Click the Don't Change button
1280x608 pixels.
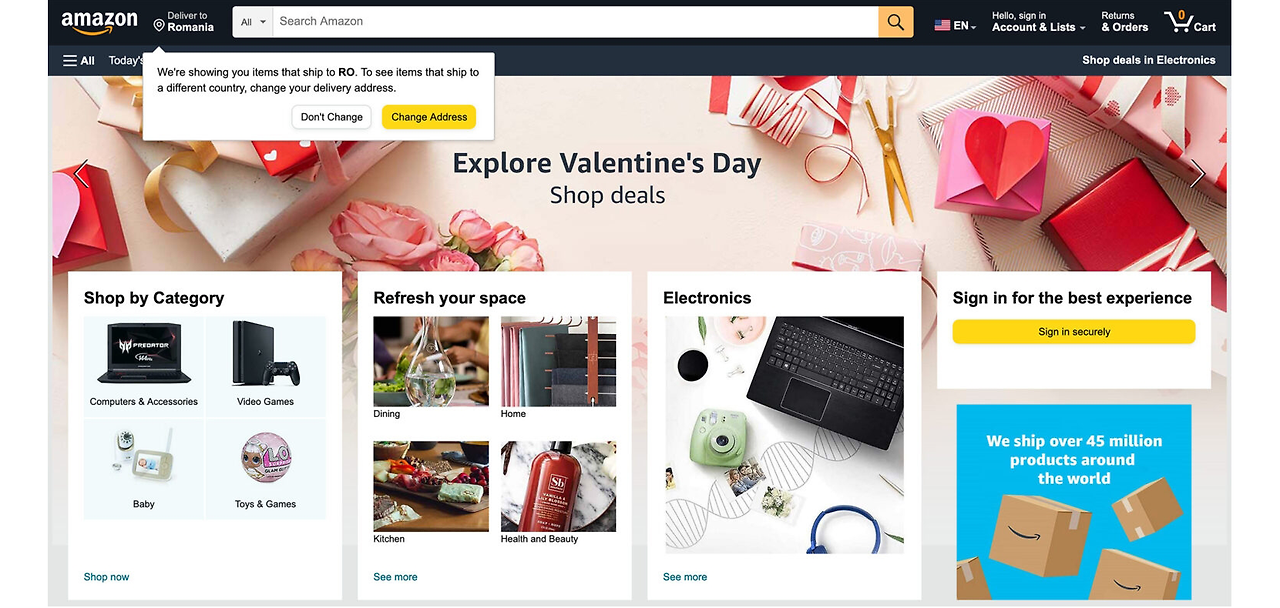[x=332, y=117]
